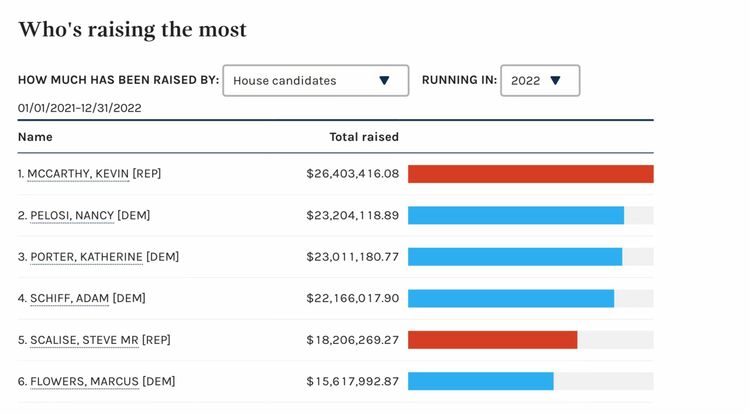Click the arrow icon beside 2022
The height and width of the screenshot is (414, 750).
555,80
